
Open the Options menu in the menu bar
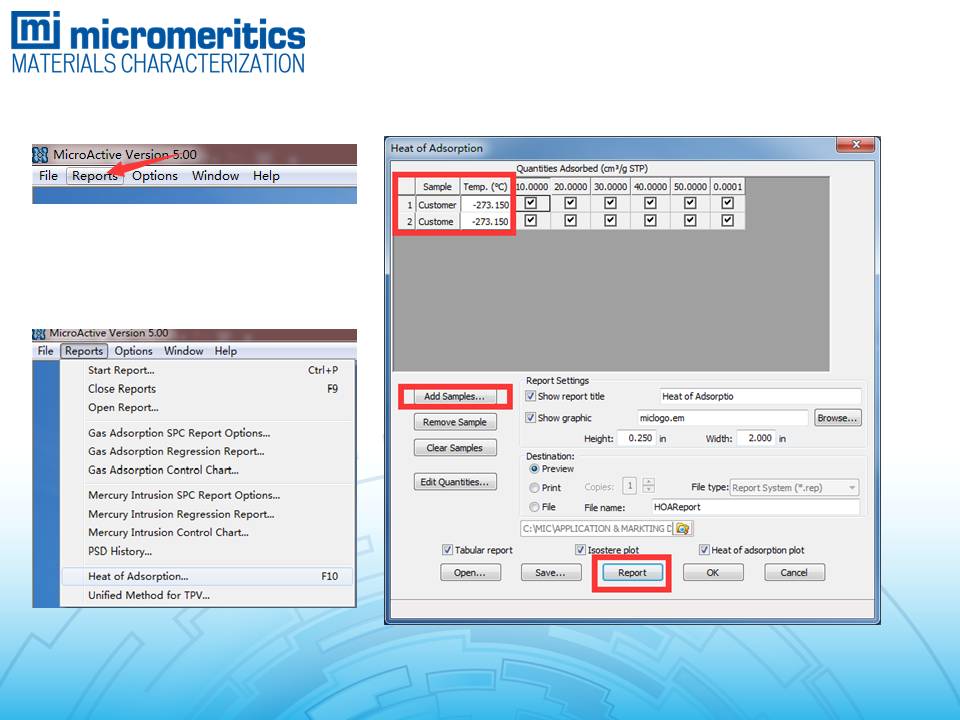[x=155, y=176]
